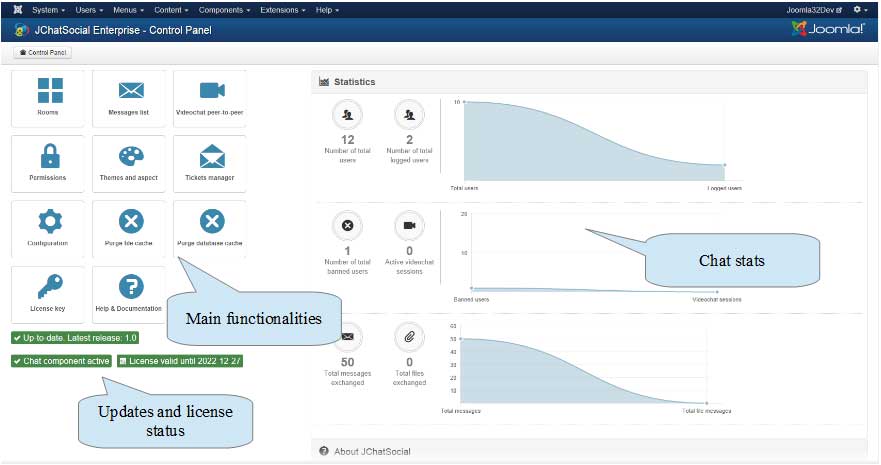The width and height of the screenshot is (881, 465).
Task: Open the Users menu
Action: [x=89, y=10]
